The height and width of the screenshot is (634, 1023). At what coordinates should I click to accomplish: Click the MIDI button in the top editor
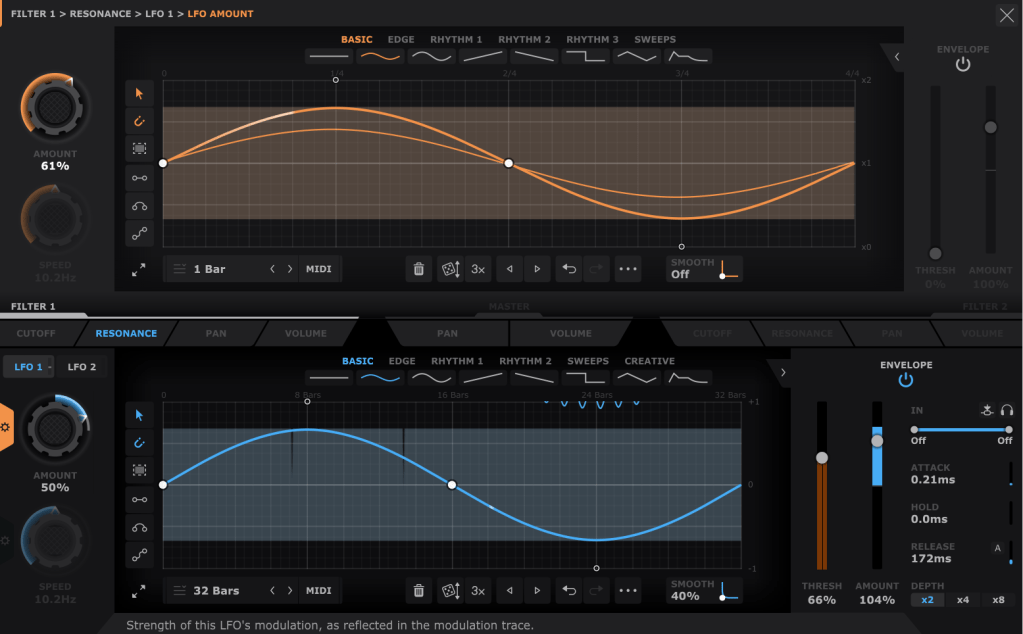click(319, 269)
